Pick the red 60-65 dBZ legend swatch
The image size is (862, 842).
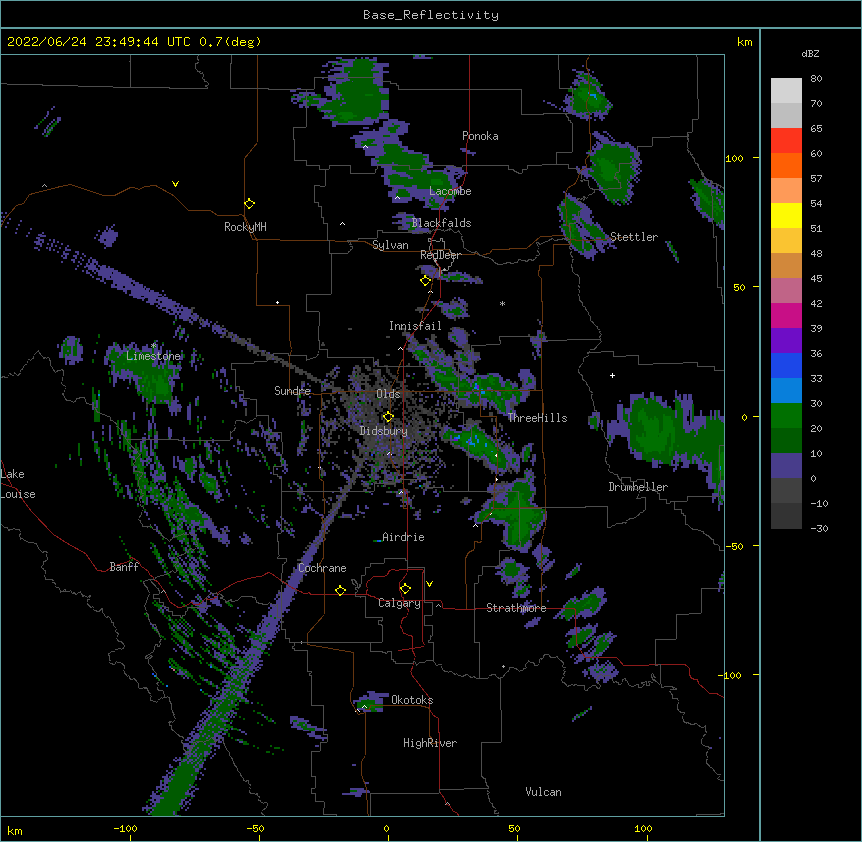(x=786, y=141)
